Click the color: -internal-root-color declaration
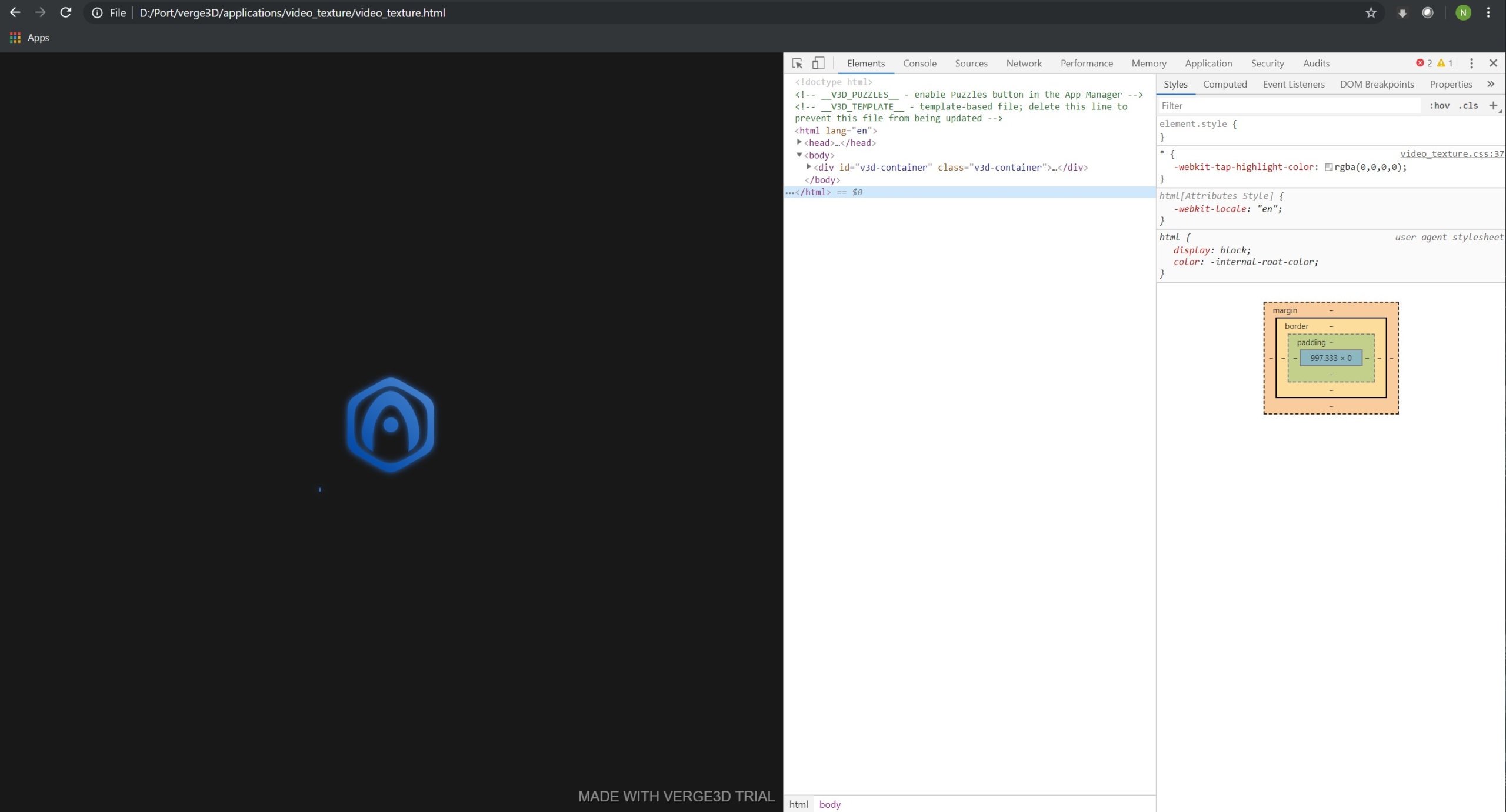The height and width of the screenshot is (812, 1506). coord(1246,262)
